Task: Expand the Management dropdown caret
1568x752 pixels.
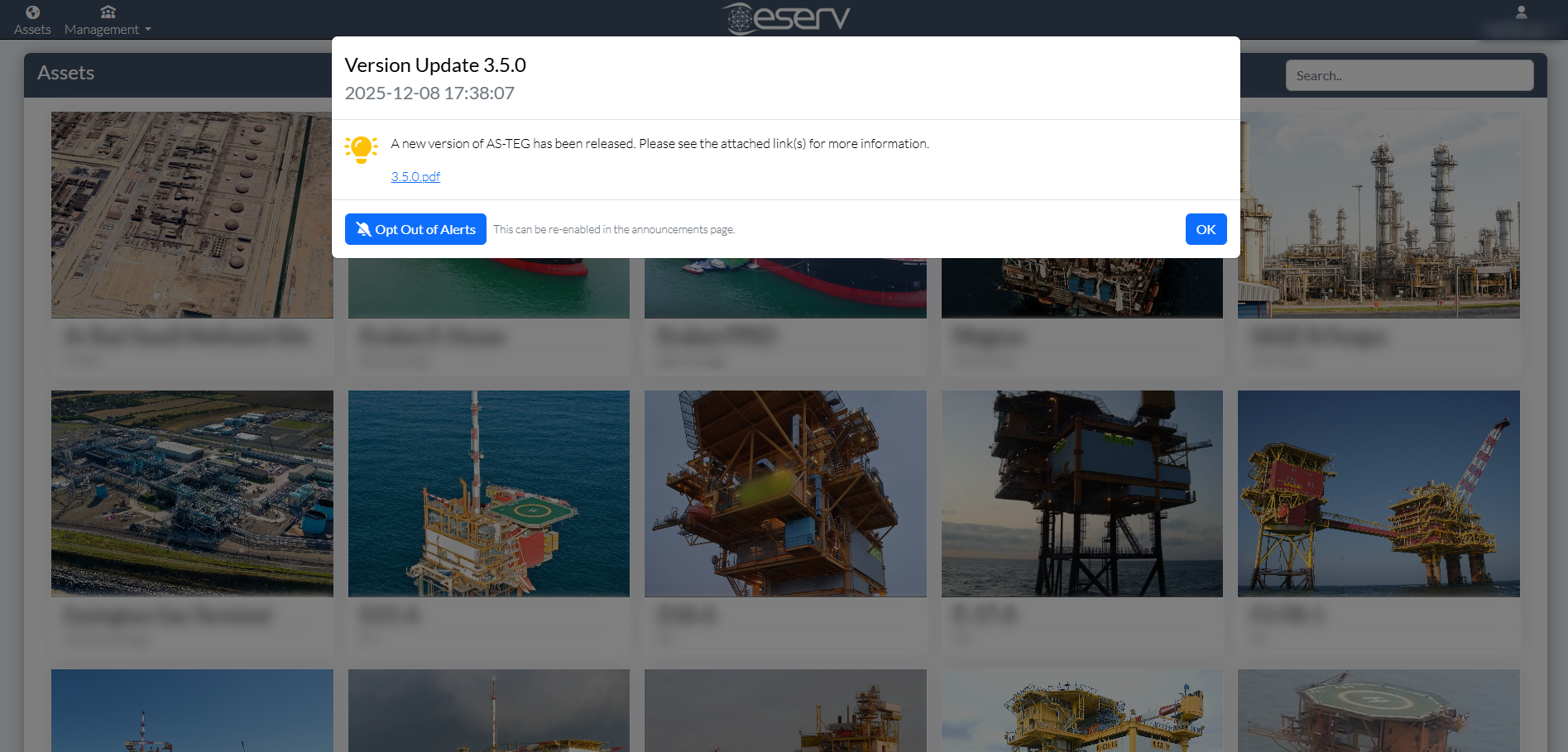Action: (148, 30)
